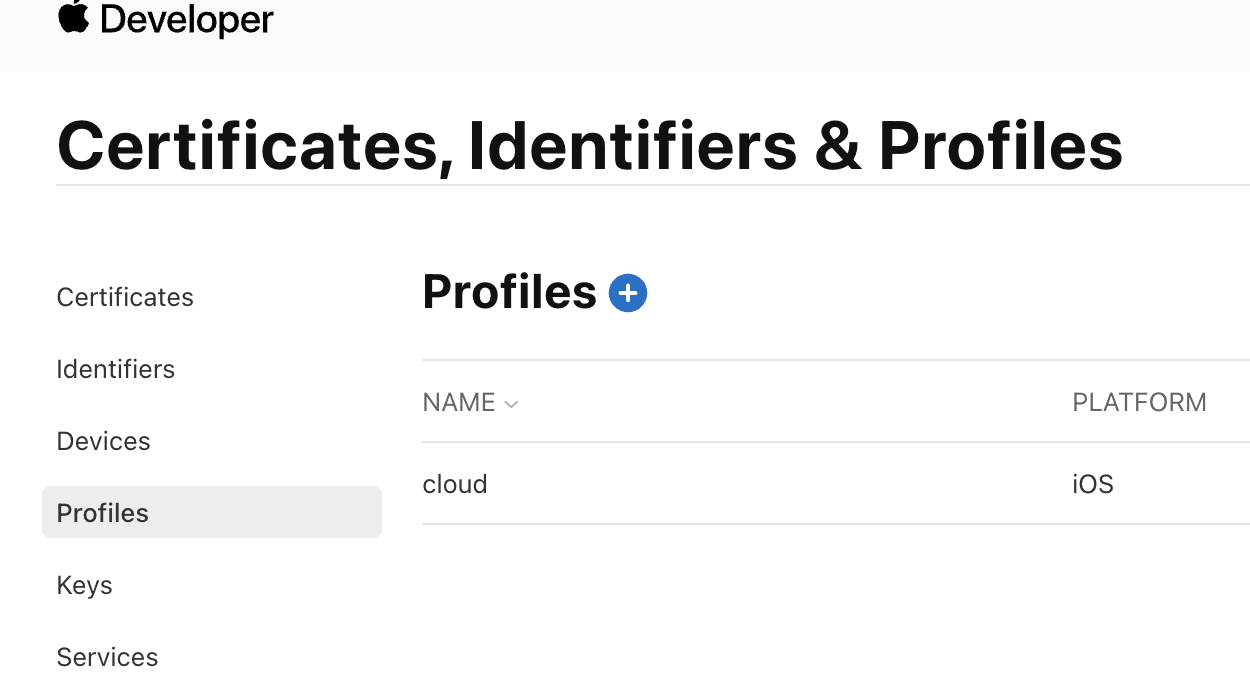1250x684 pixels.
Task: Click the NAME column sort chevron
Action: [511, 404]
